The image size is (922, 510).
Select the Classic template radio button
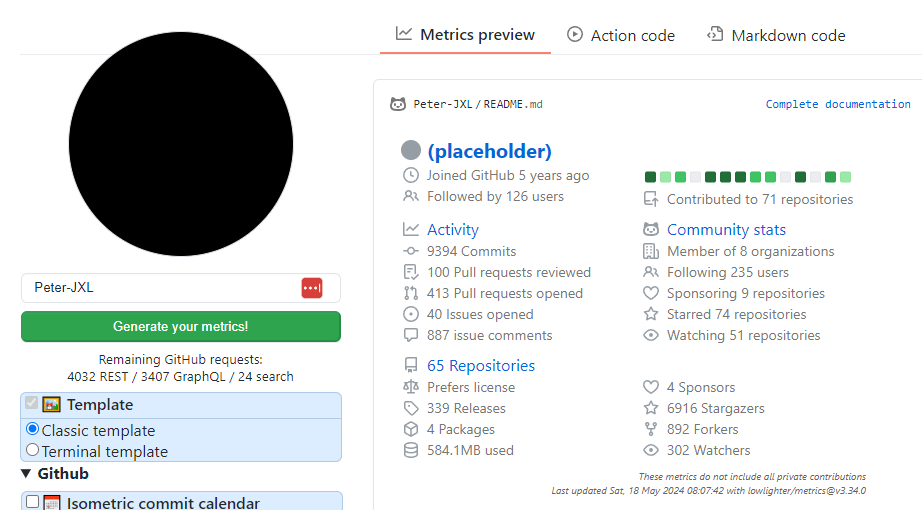point(32,429)
